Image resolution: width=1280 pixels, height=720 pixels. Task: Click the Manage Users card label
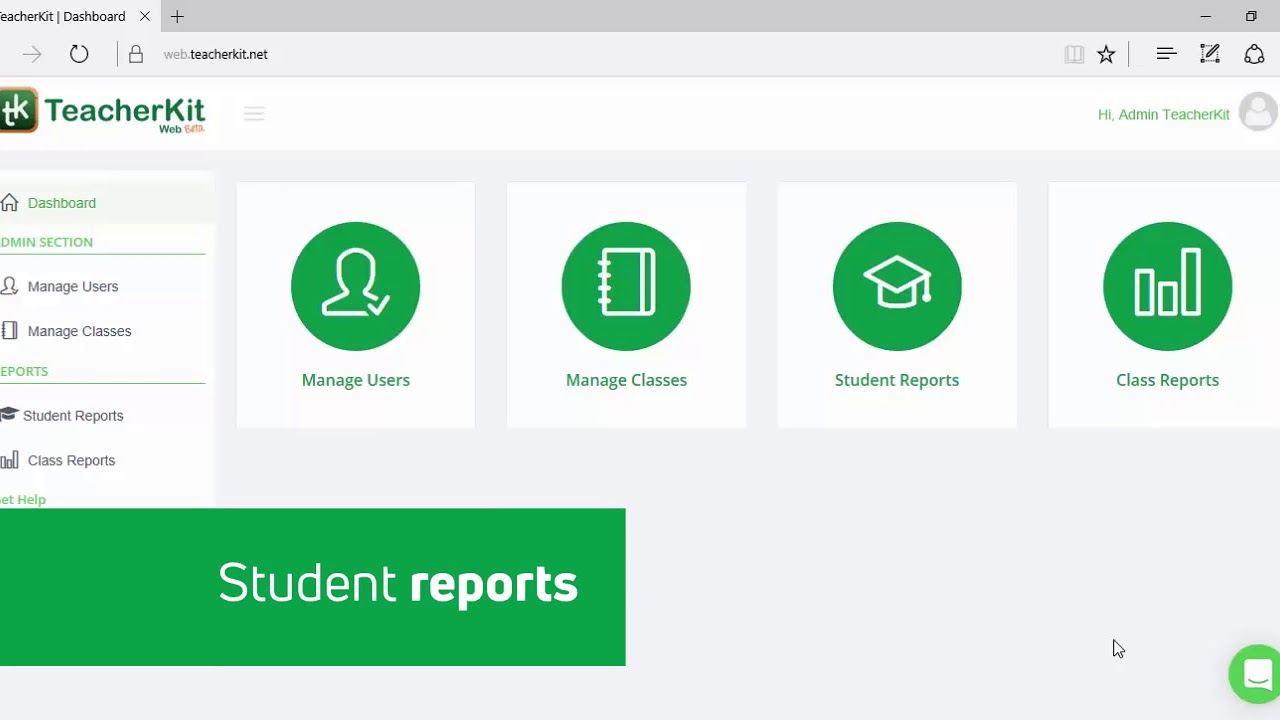(x=356, y=380)
